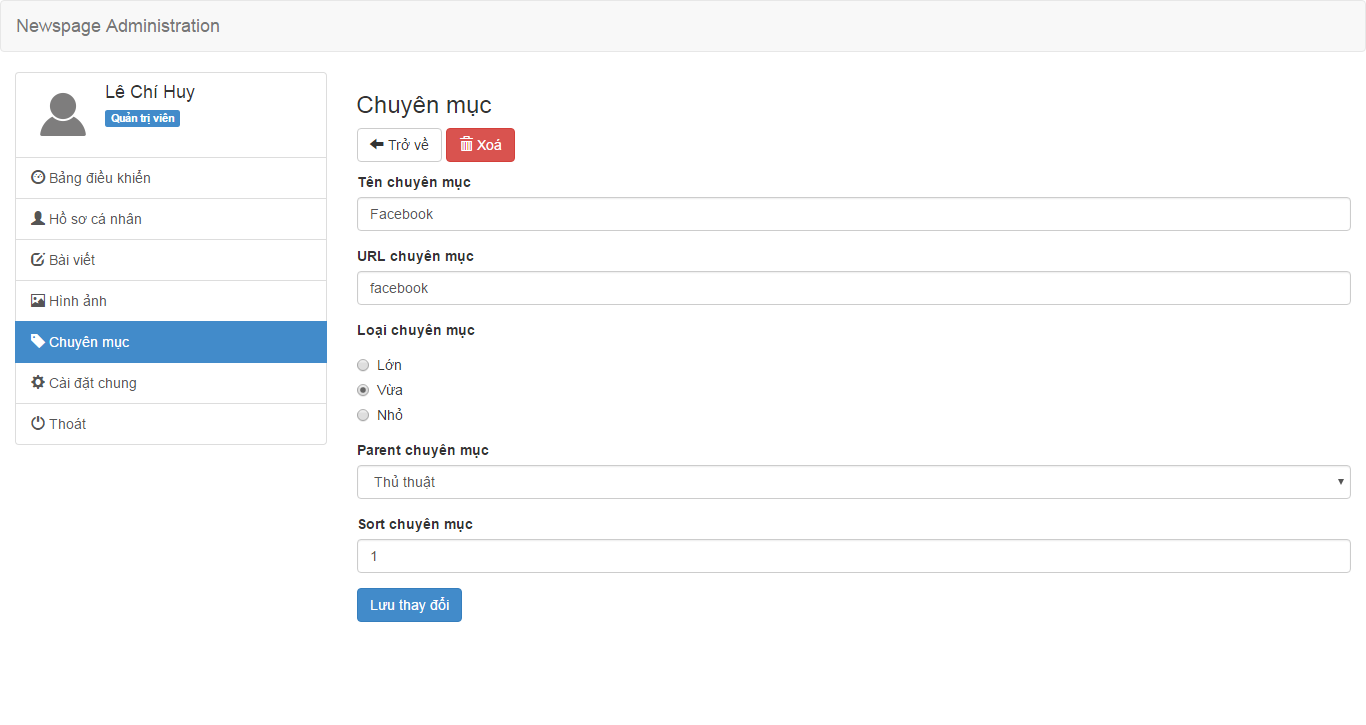This screenshot has width=1366, height=725.
Task: Click the Trở về back button
Action: (399, 145)
